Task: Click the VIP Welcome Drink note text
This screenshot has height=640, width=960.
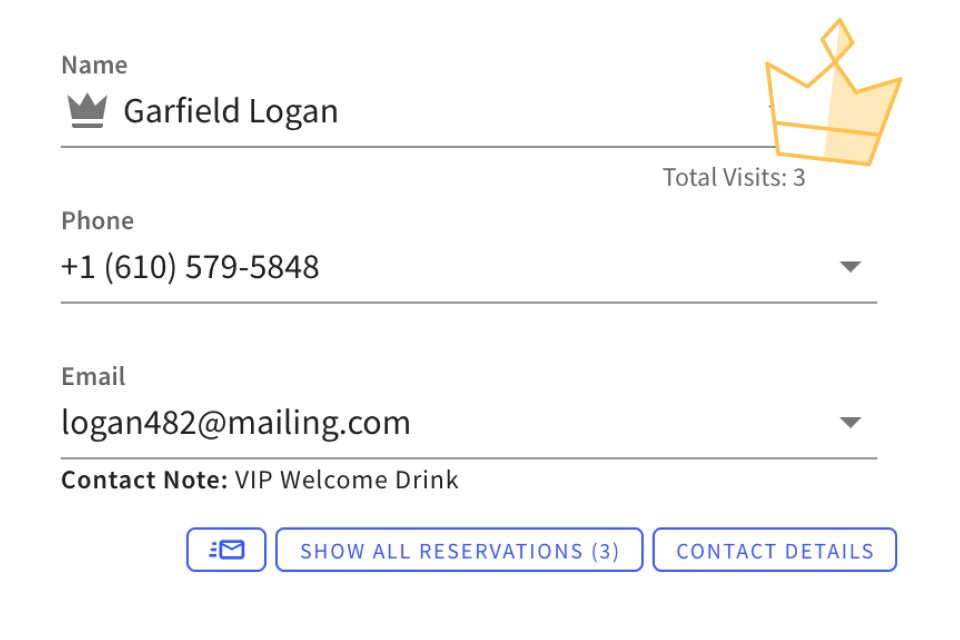Action: click(x=346, y=480)
